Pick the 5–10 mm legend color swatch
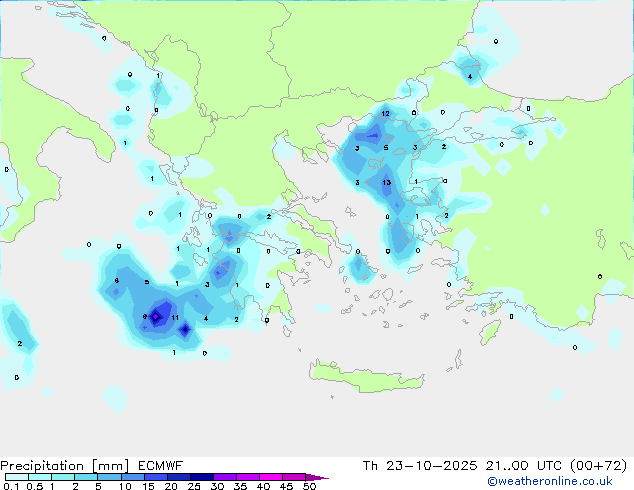 (109, 477)
